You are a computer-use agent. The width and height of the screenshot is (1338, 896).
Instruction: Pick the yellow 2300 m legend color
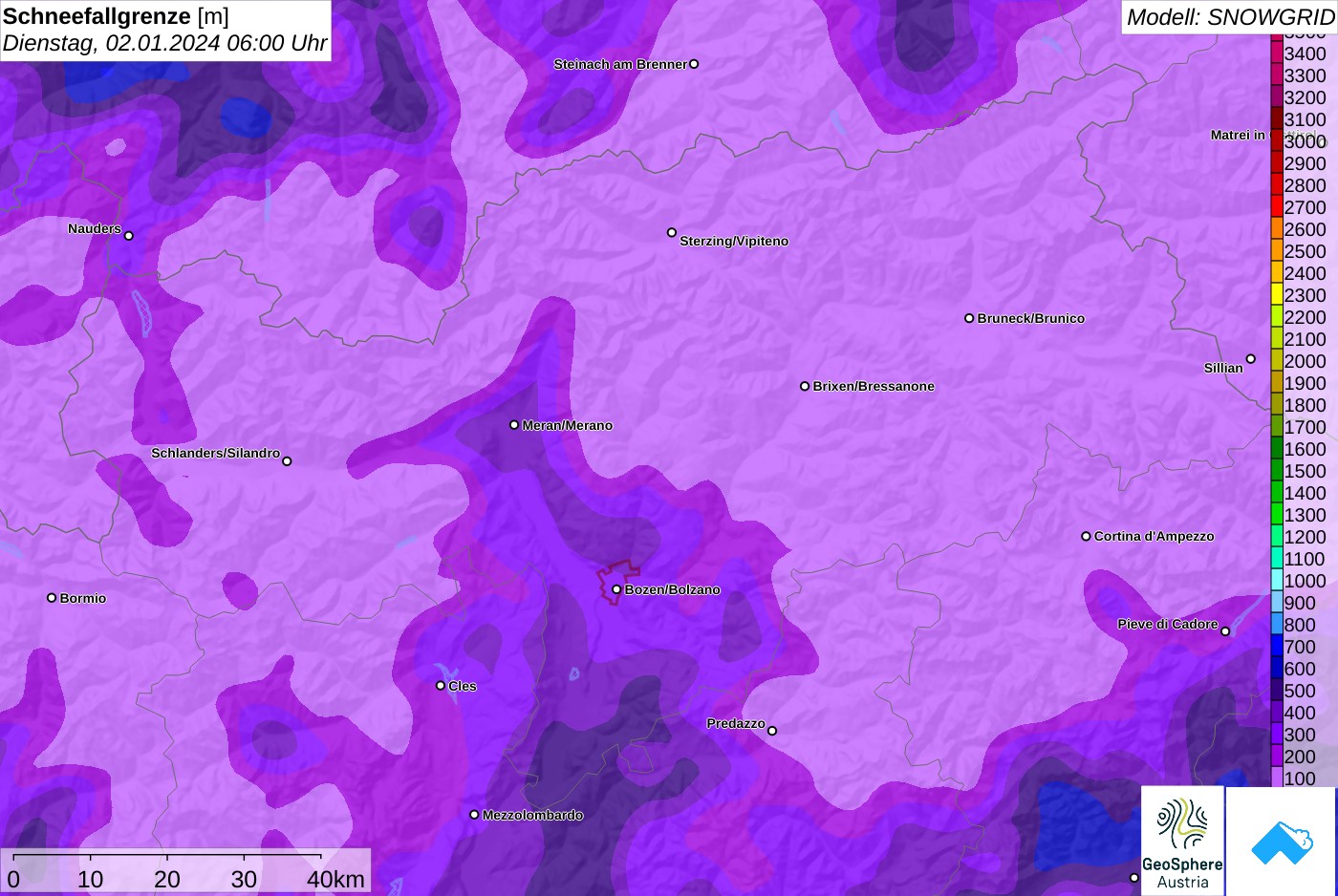(1277, 295)
